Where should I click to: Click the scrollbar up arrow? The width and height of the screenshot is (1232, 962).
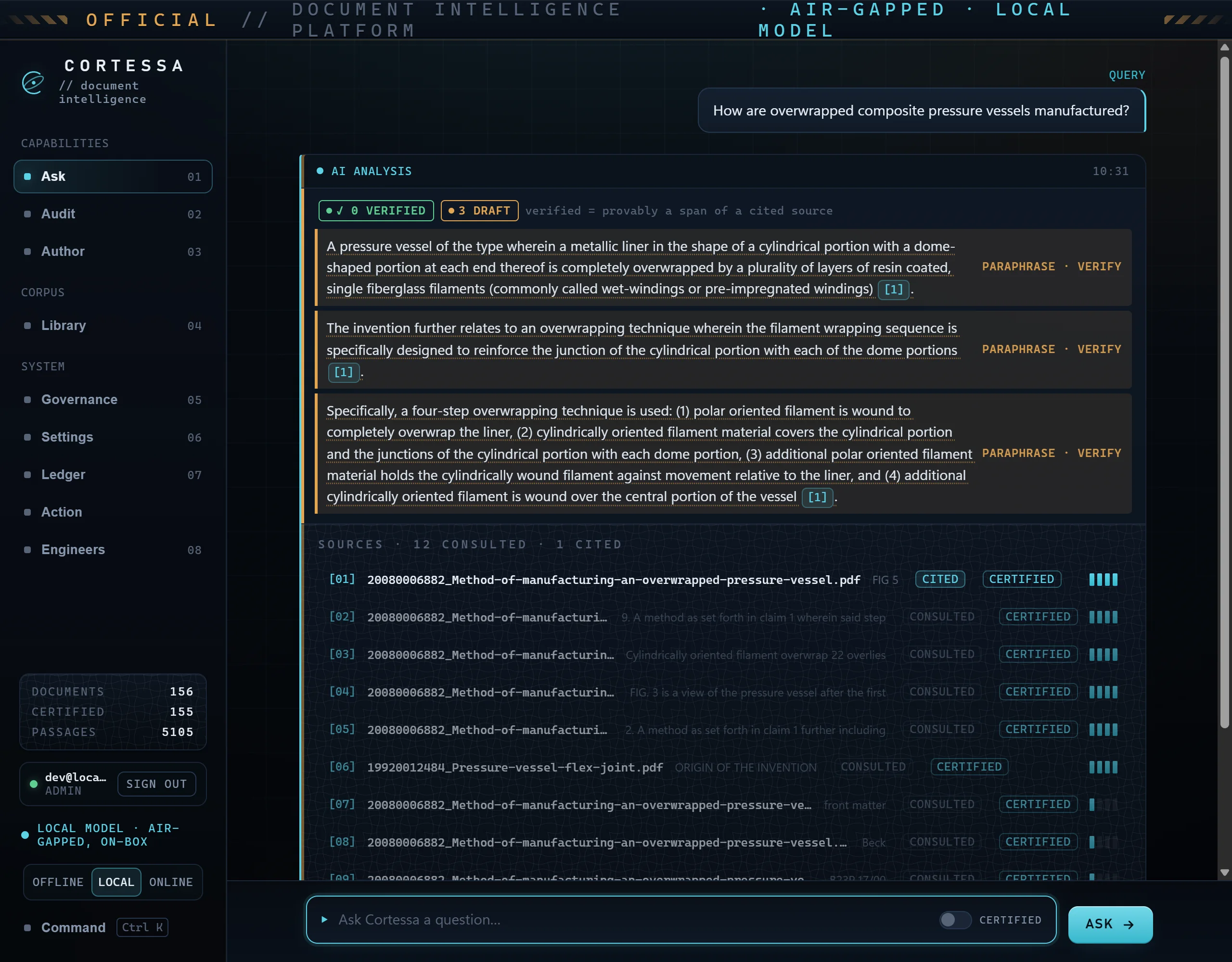coord(1224,47)
